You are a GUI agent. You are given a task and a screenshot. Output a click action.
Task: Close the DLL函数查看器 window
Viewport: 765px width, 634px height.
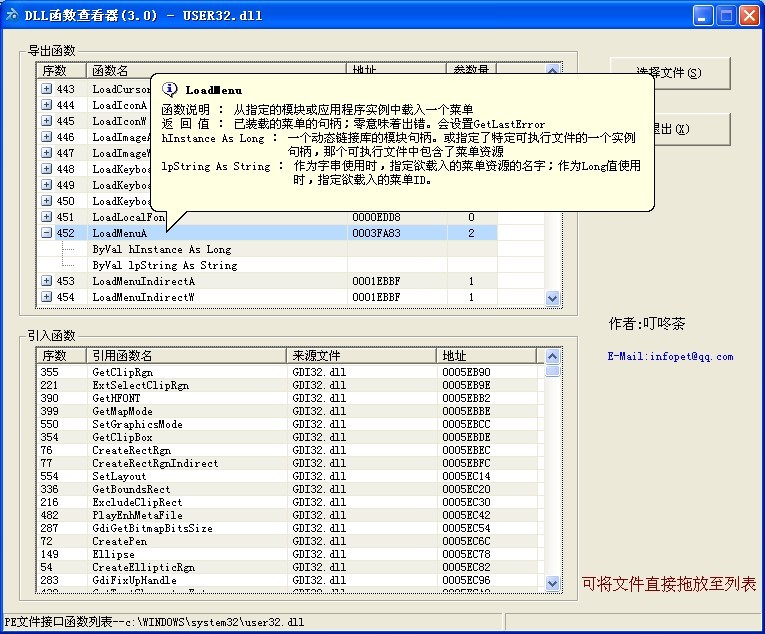749,15
